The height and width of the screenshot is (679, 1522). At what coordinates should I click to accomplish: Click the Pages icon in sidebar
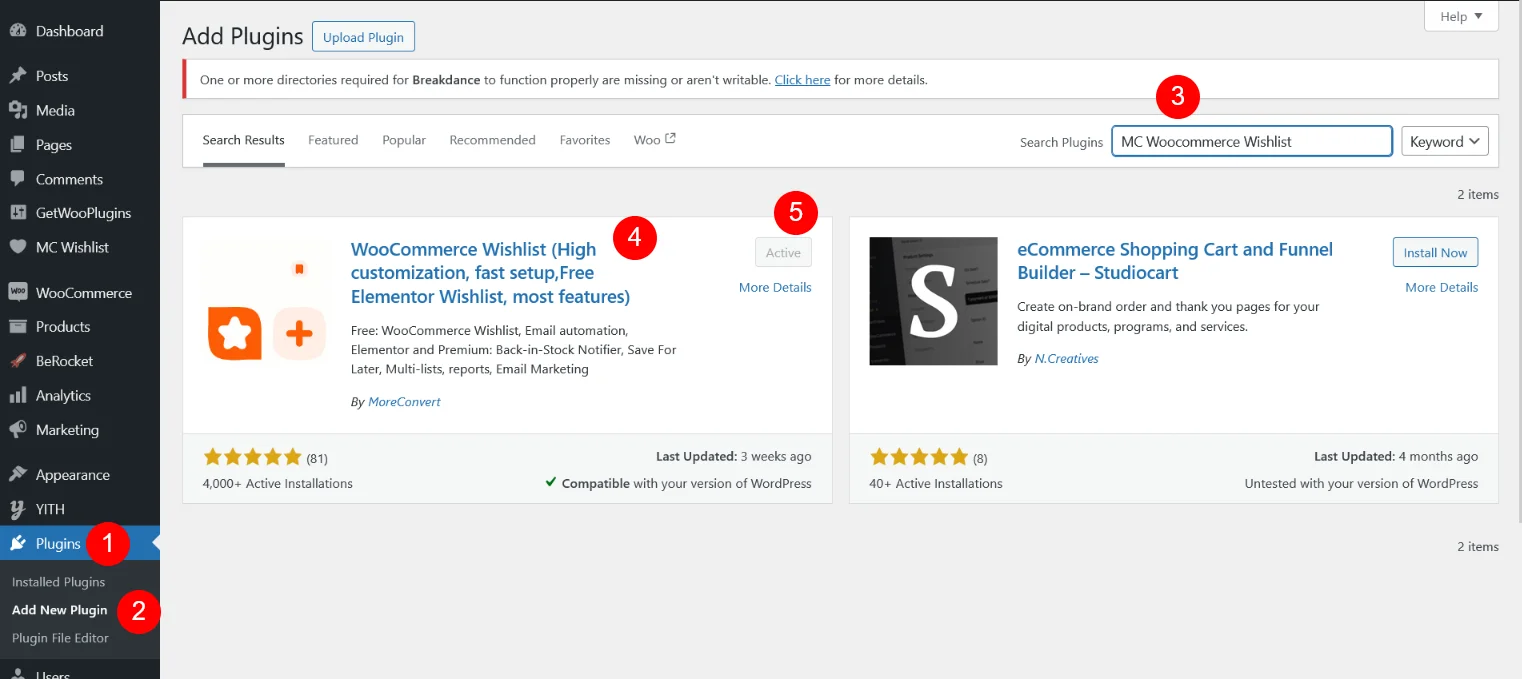click(18, 145)
